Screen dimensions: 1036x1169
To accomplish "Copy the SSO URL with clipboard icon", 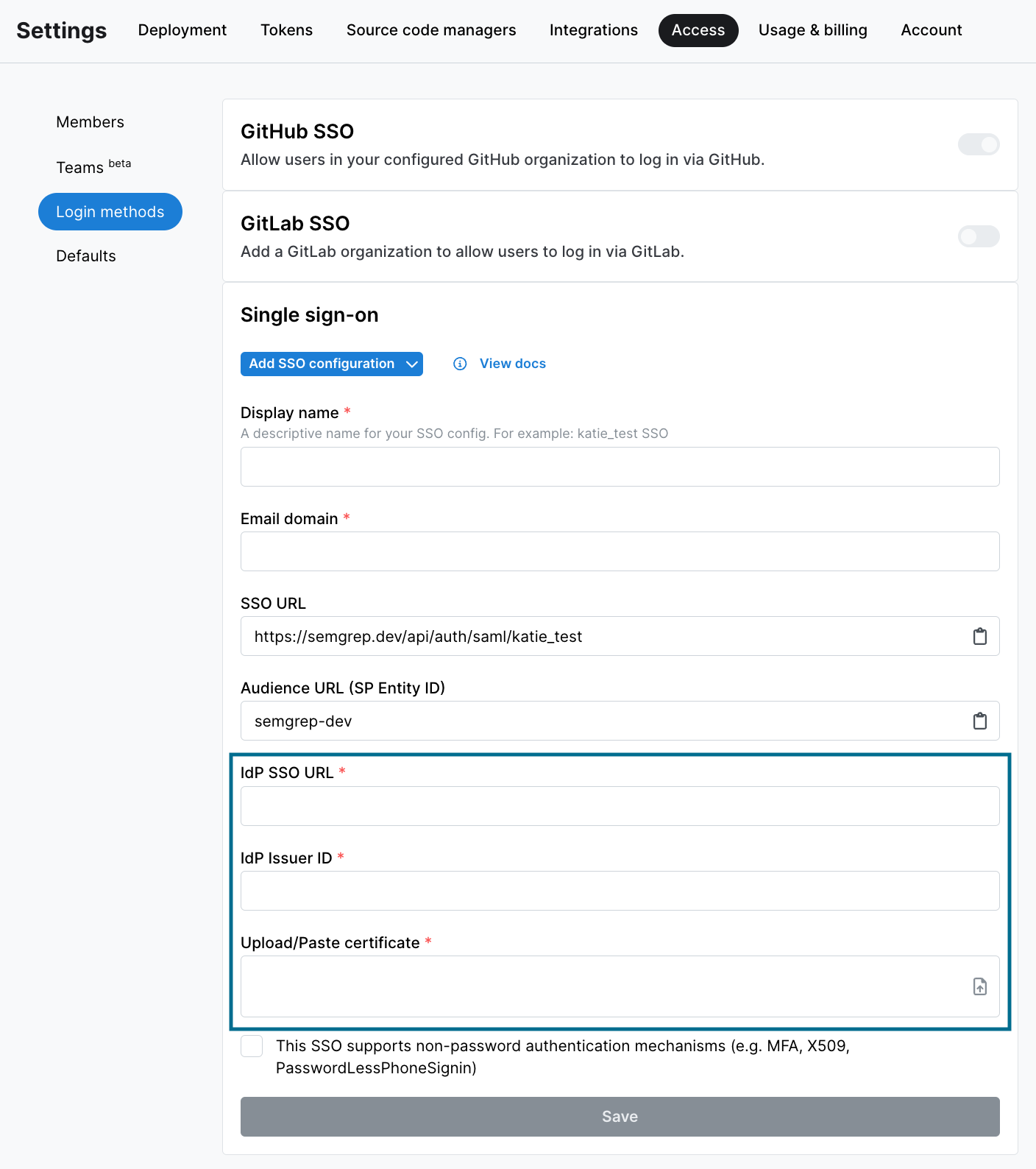I will point(979,637).
